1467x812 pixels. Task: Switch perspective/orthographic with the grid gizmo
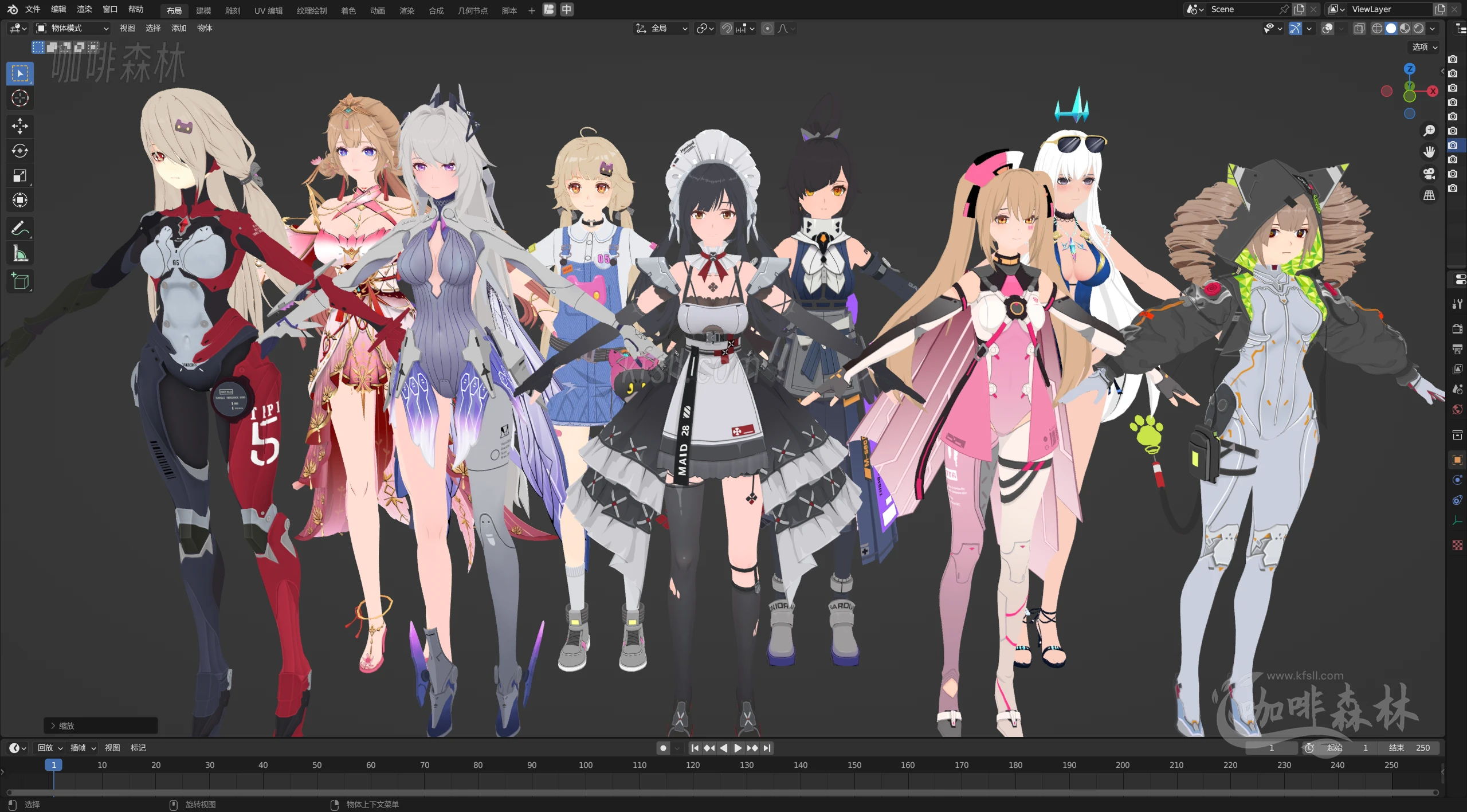pyautogui.click(x=1429, y=195)
